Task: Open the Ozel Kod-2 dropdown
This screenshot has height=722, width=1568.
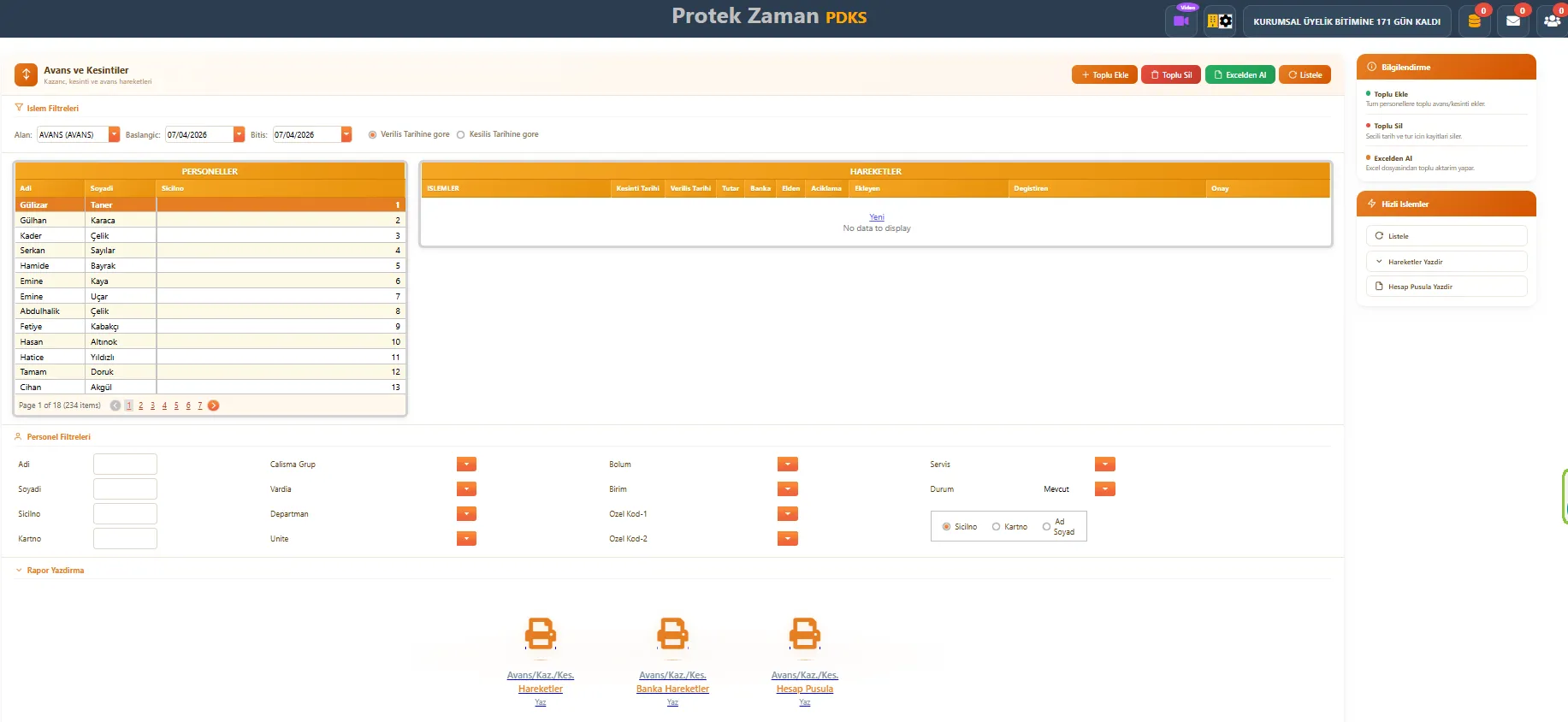Action: coord(788,539)
